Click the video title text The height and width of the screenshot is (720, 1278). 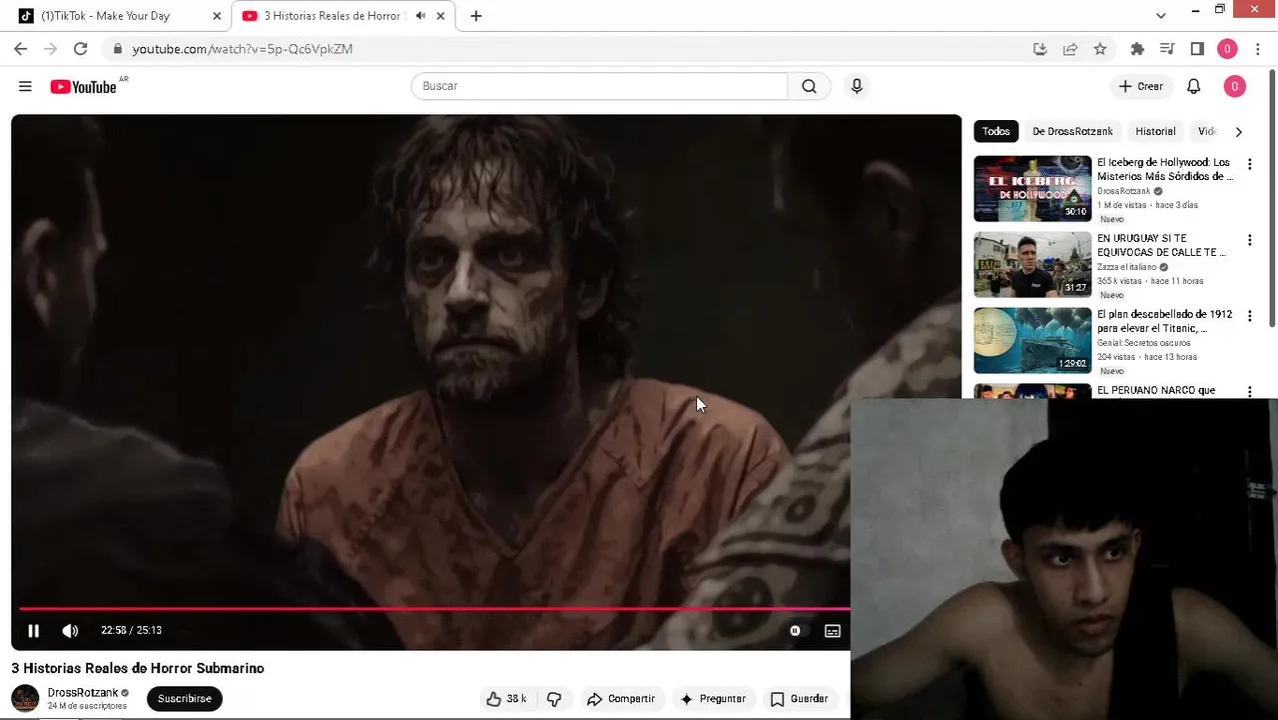click(138, 668)
